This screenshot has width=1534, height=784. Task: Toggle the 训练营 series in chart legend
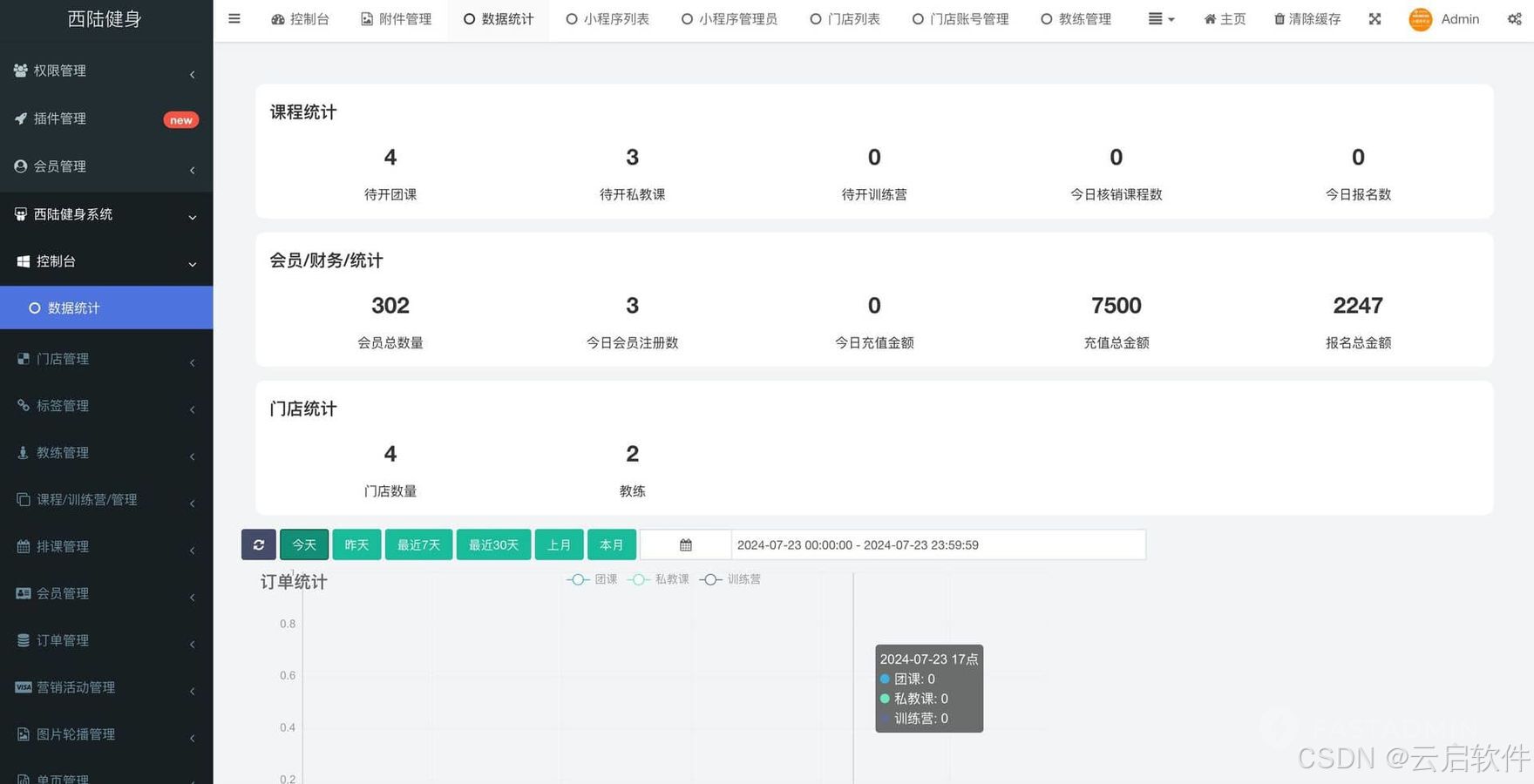(730, 579)
